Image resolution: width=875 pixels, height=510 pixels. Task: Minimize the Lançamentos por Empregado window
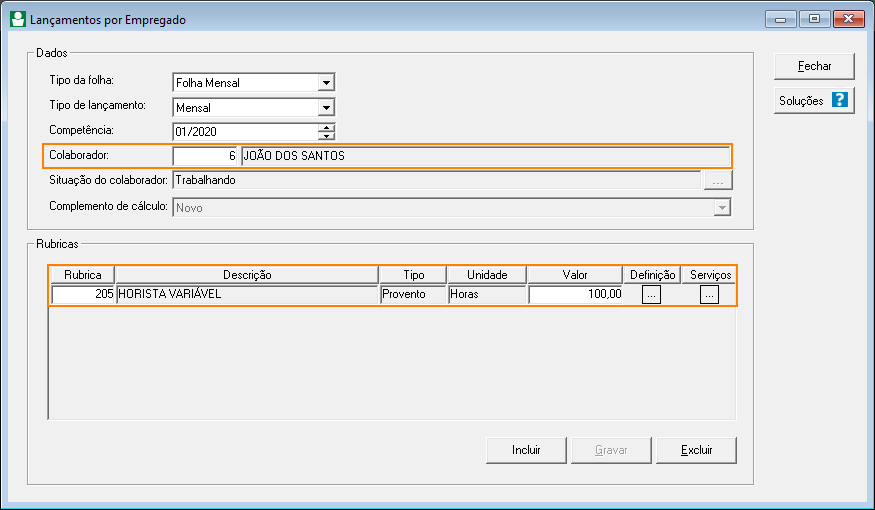(781, 19)
